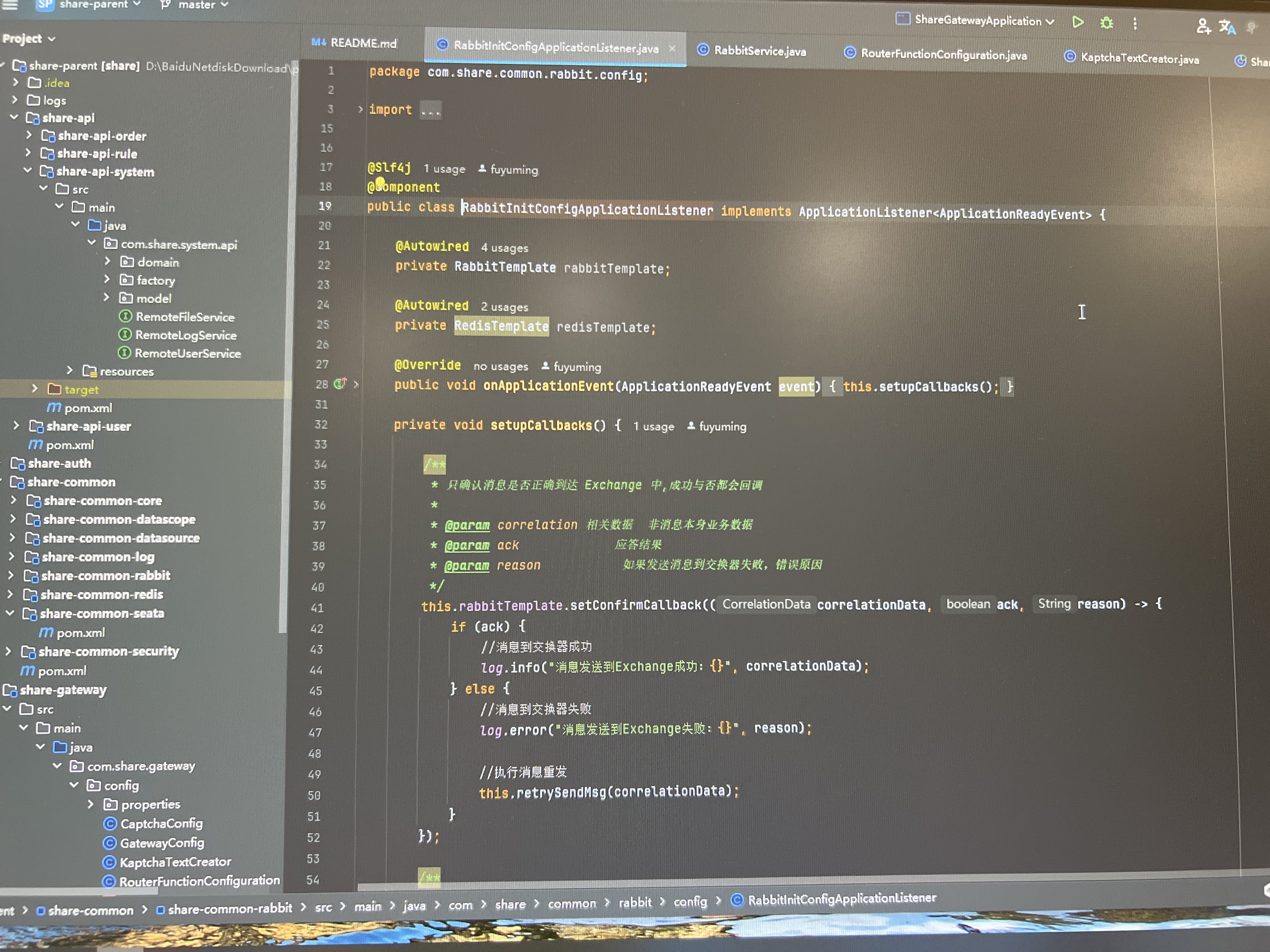This screenshot has width=1270, height=952.
Task: Expand folded onApplicationEvent method on line 28
Action: tap(356, 384)
